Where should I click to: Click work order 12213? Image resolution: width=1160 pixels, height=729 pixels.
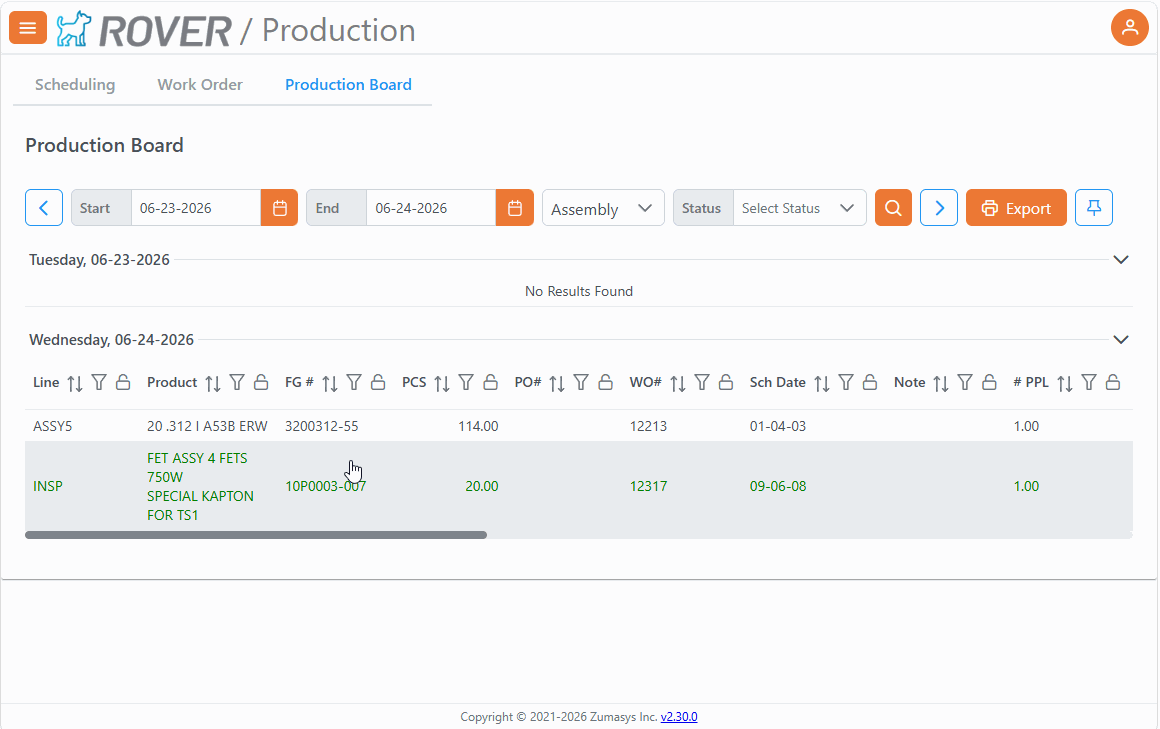point(649,426)
